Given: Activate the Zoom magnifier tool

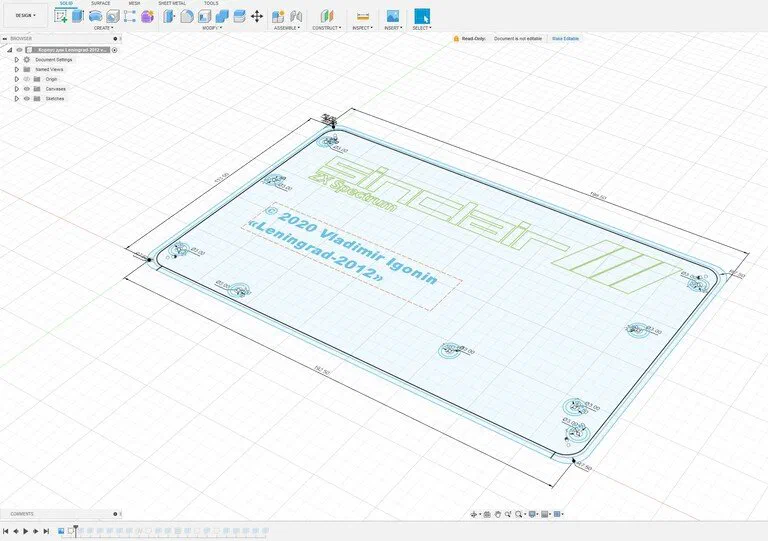Looking at the screenshot, I should point(508,514).
